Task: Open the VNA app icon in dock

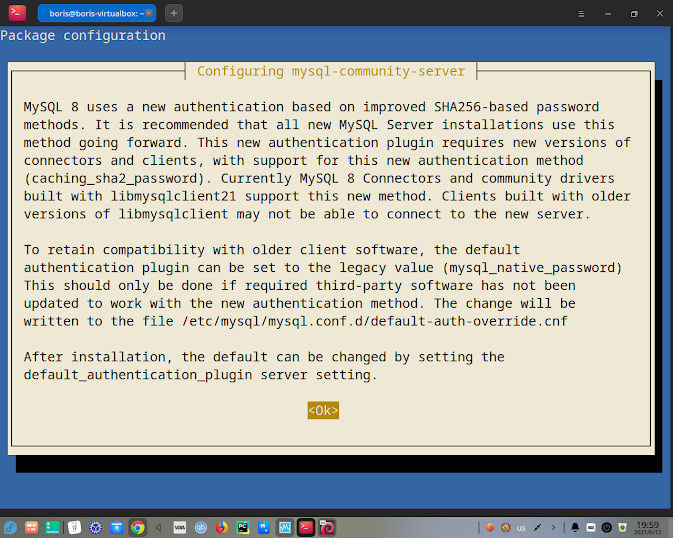Action: tap(180, 528)
